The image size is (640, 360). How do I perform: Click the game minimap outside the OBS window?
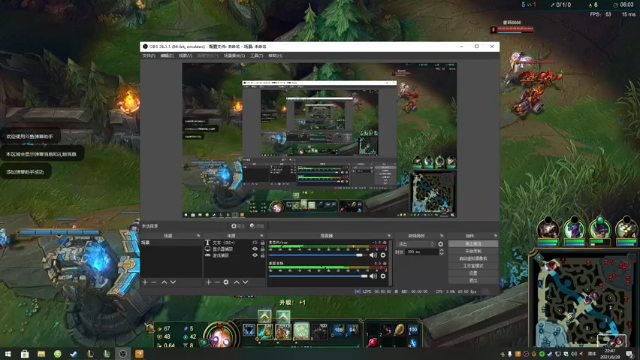tap(583, 299)
